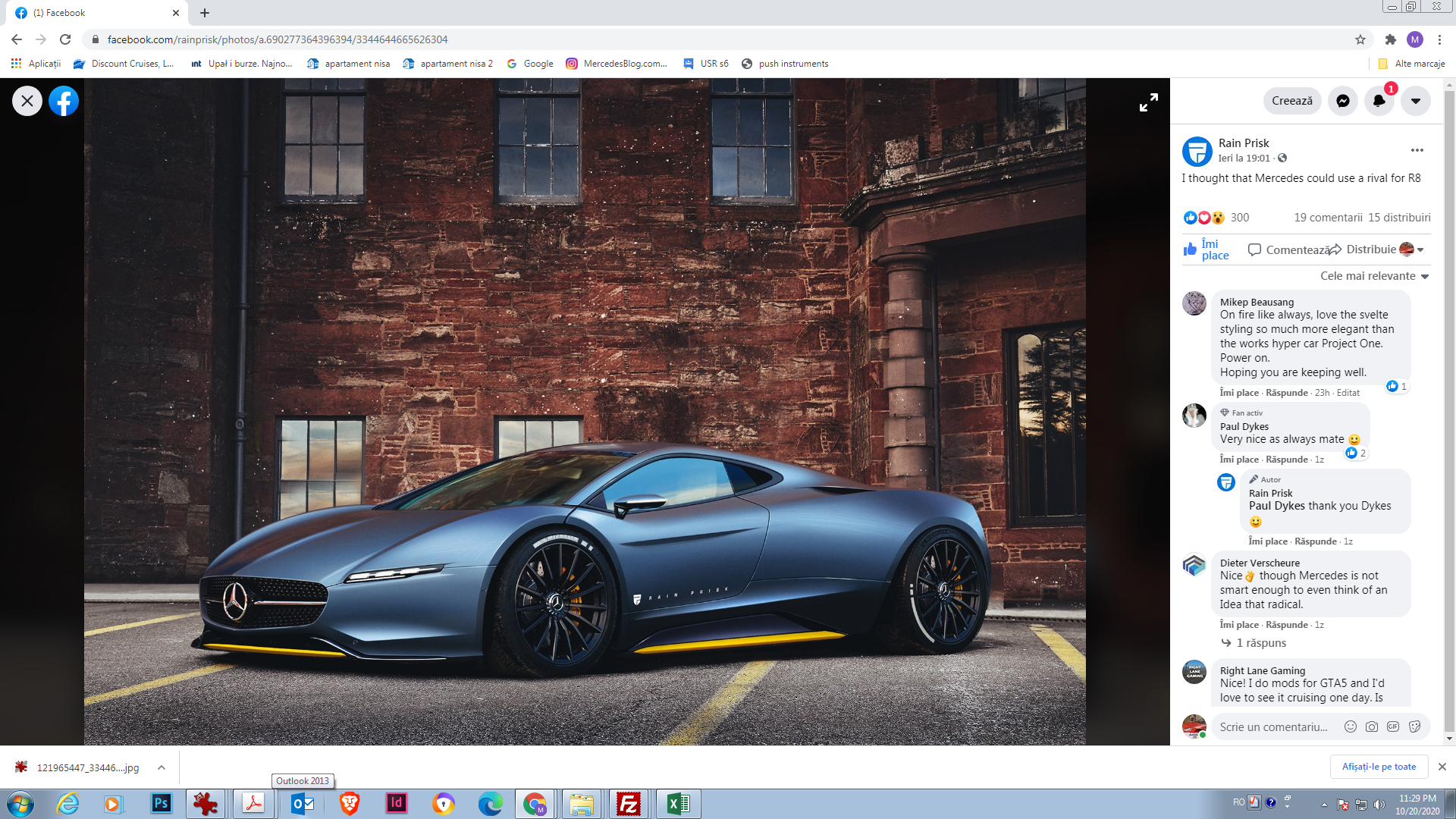This screenshot has width=1456, height=819.
Task: Close the Facebook tab
Action: [x=175, y=13]
